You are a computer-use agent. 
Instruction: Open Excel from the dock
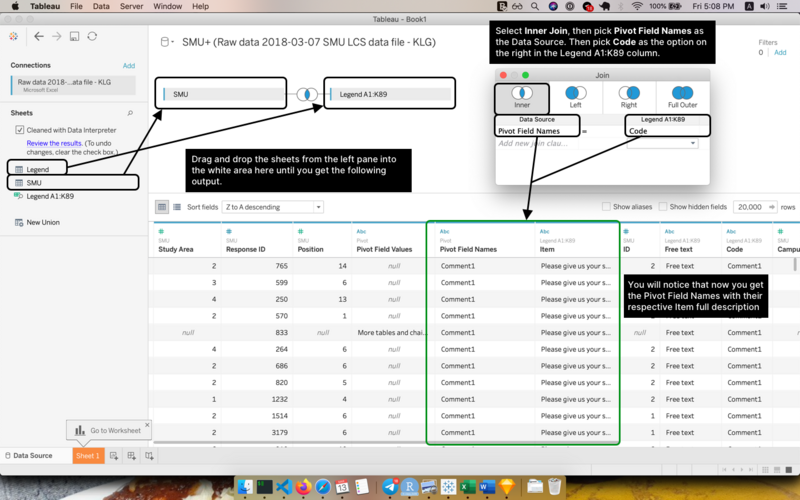point(467,487)
